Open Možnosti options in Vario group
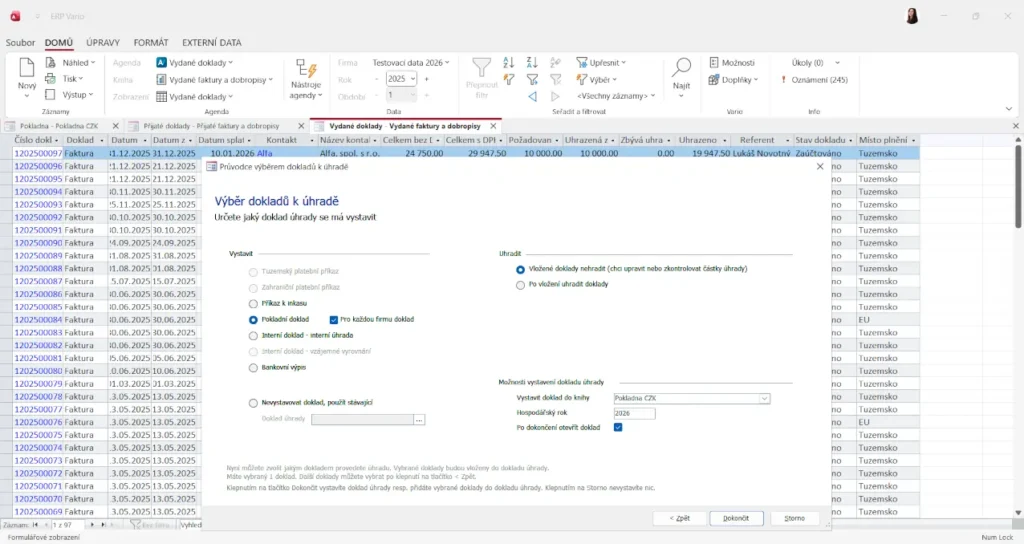 click(731, 62)
